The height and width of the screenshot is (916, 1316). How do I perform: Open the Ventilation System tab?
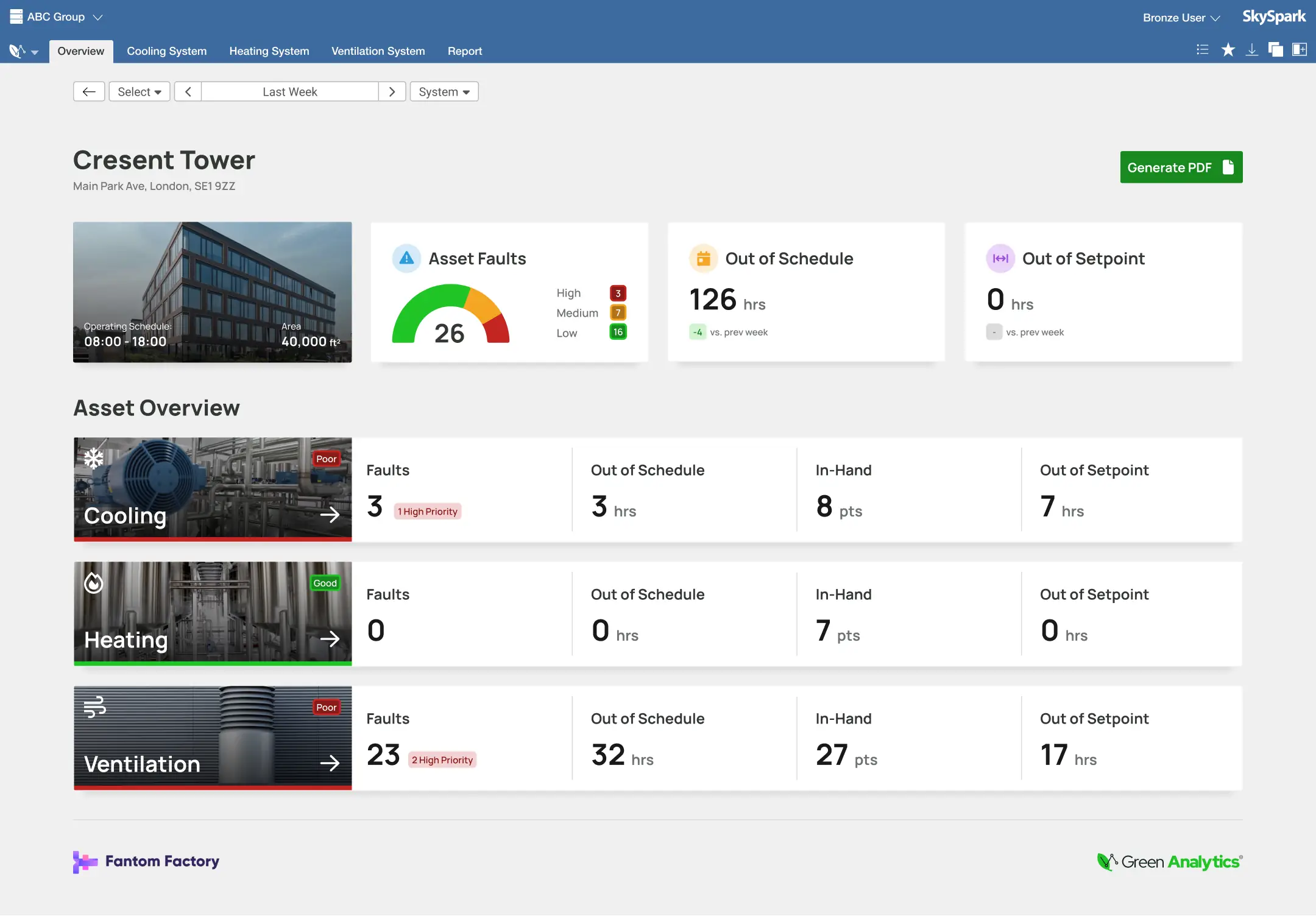[377, 51]
